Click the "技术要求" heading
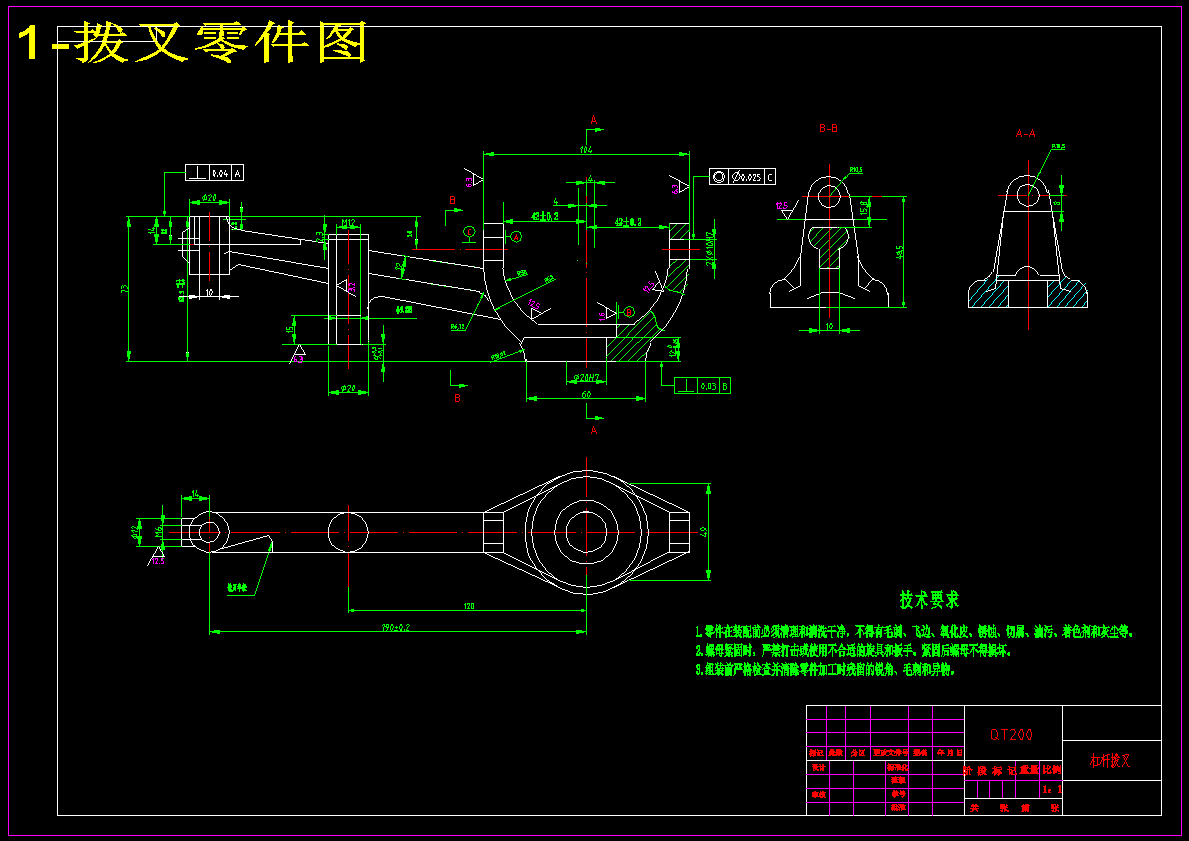Viewport: 1189px width, 841px height. pyautogui.click(x=929, y=600)
